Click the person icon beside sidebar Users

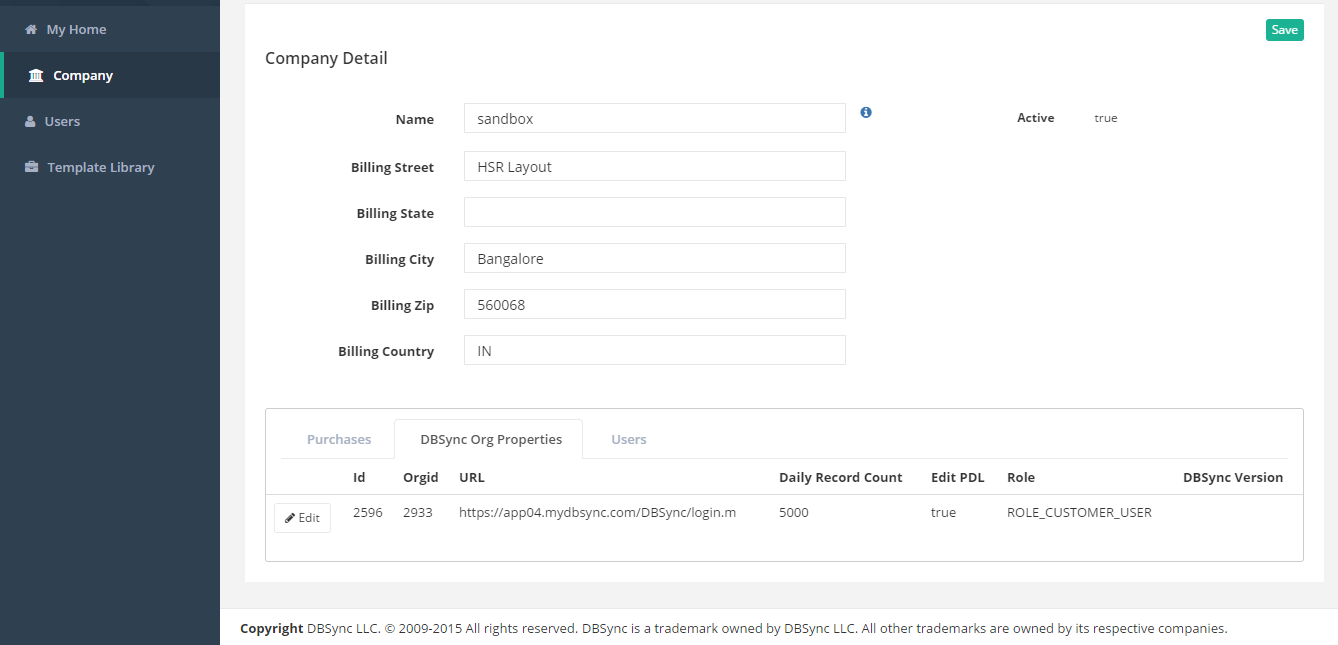click(30, 122)
